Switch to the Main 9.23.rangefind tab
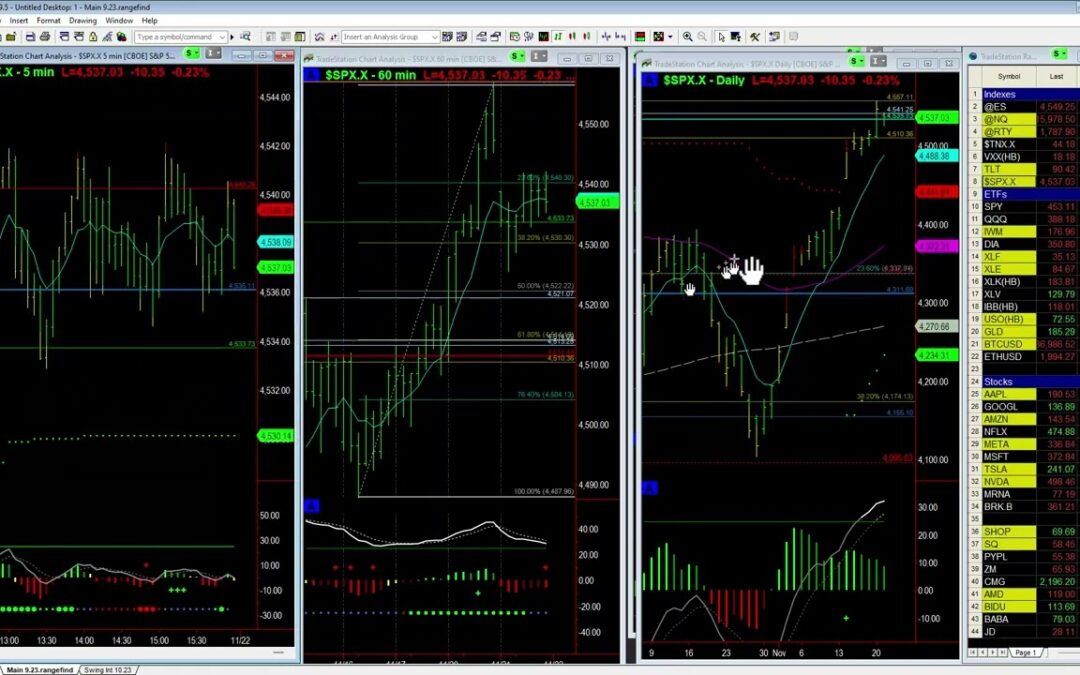1080x675 pixels. click(39, 669)
